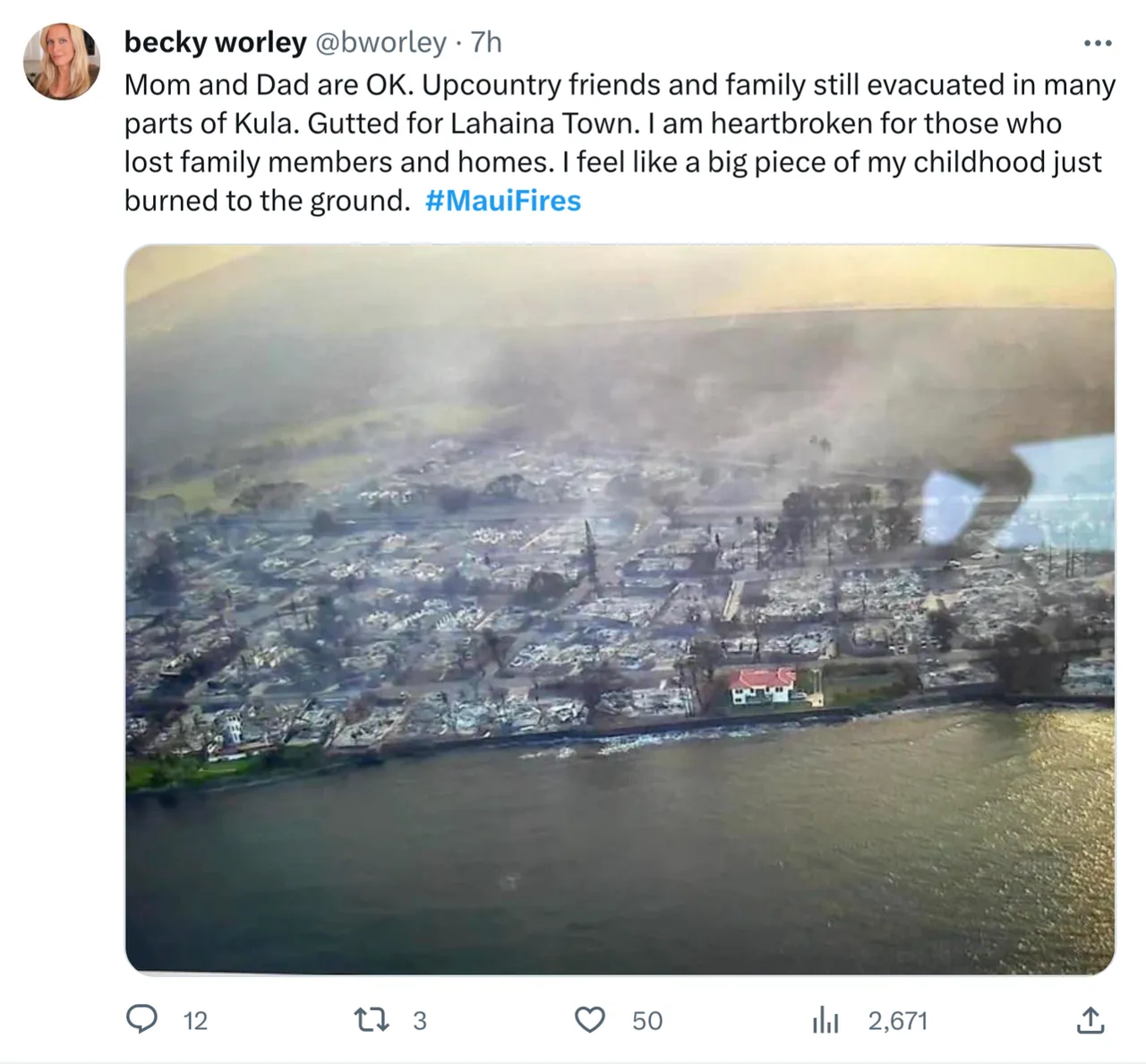Viewport: 1146px width, 1064px height.
Task: Click the like count 50
Action: coord(647,1021)
